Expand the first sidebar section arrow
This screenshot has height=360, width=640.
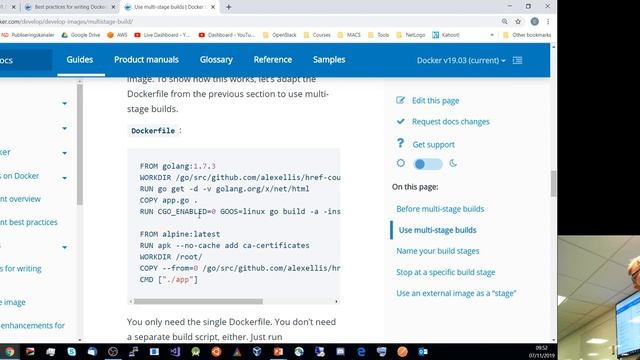point(64,104)
